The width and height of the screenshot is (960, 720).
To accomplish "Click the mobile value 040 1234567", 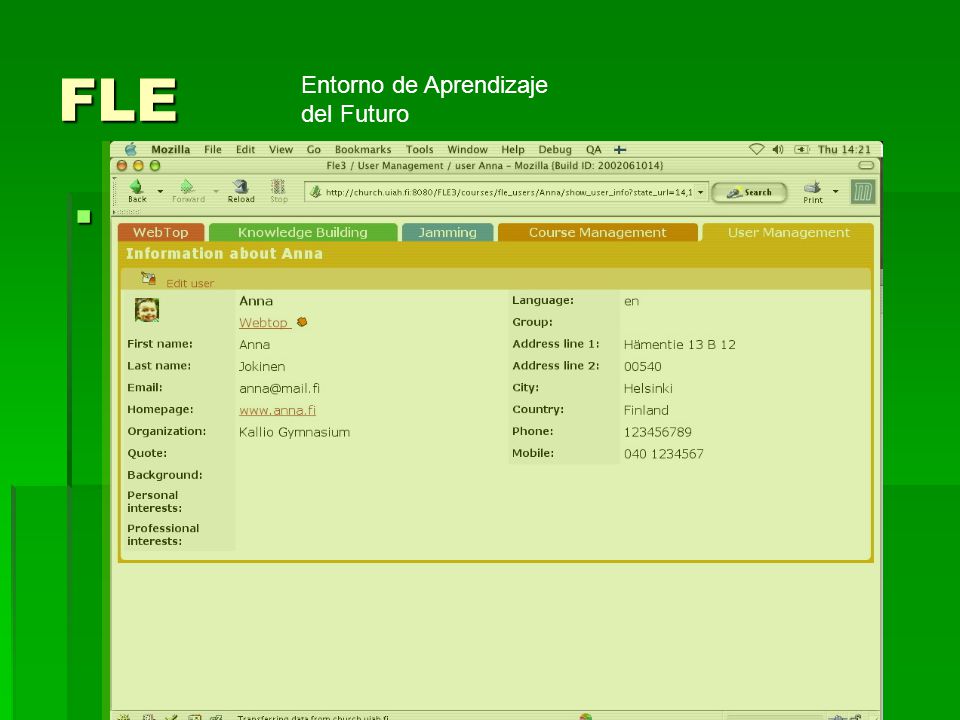I will 664,454.
